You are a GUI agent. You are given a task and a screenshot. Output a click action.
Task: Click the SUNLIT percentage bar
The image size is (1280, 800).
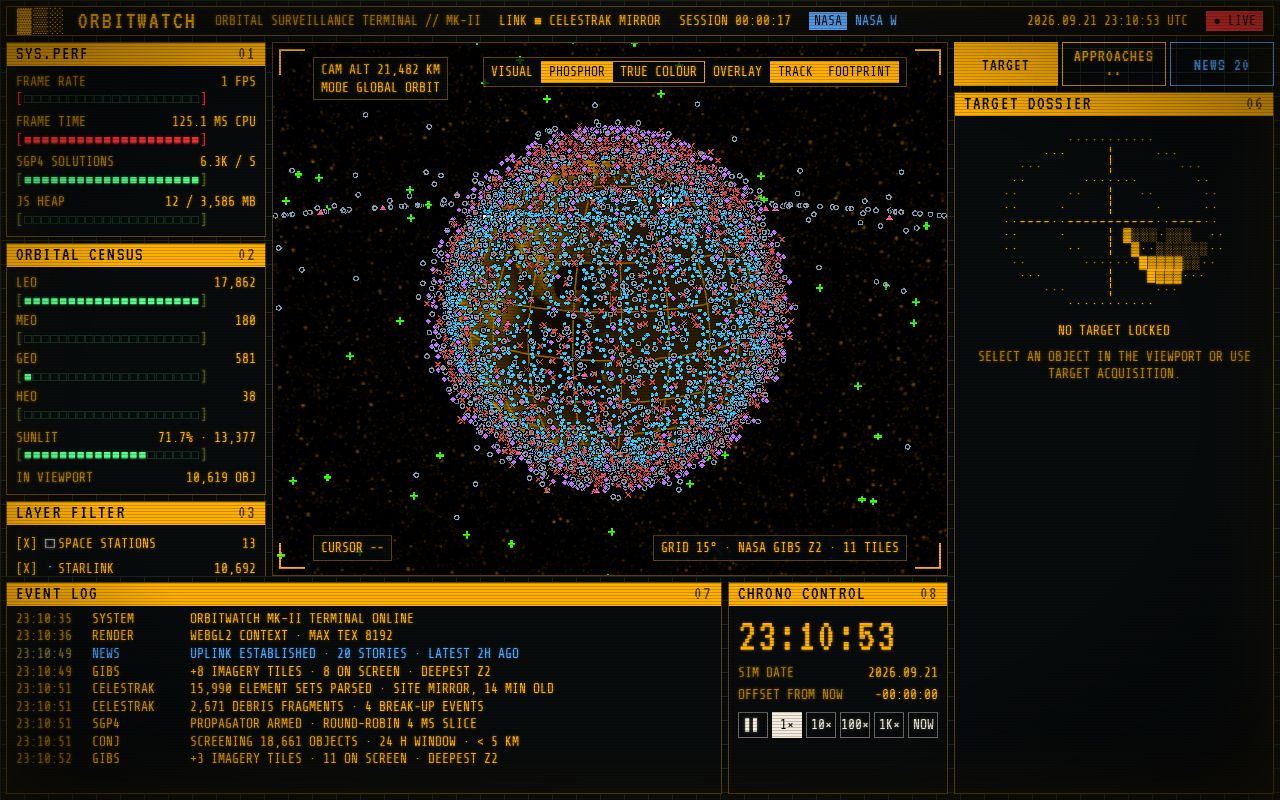pyautogui.click(x=111, y=455)
